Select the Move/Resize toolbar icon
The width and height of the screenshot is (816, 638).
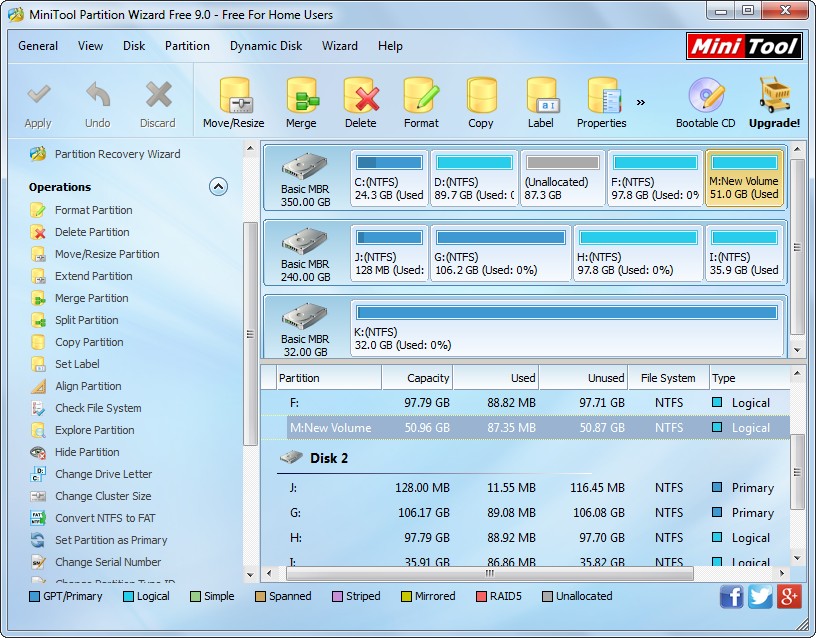(234, 95)
